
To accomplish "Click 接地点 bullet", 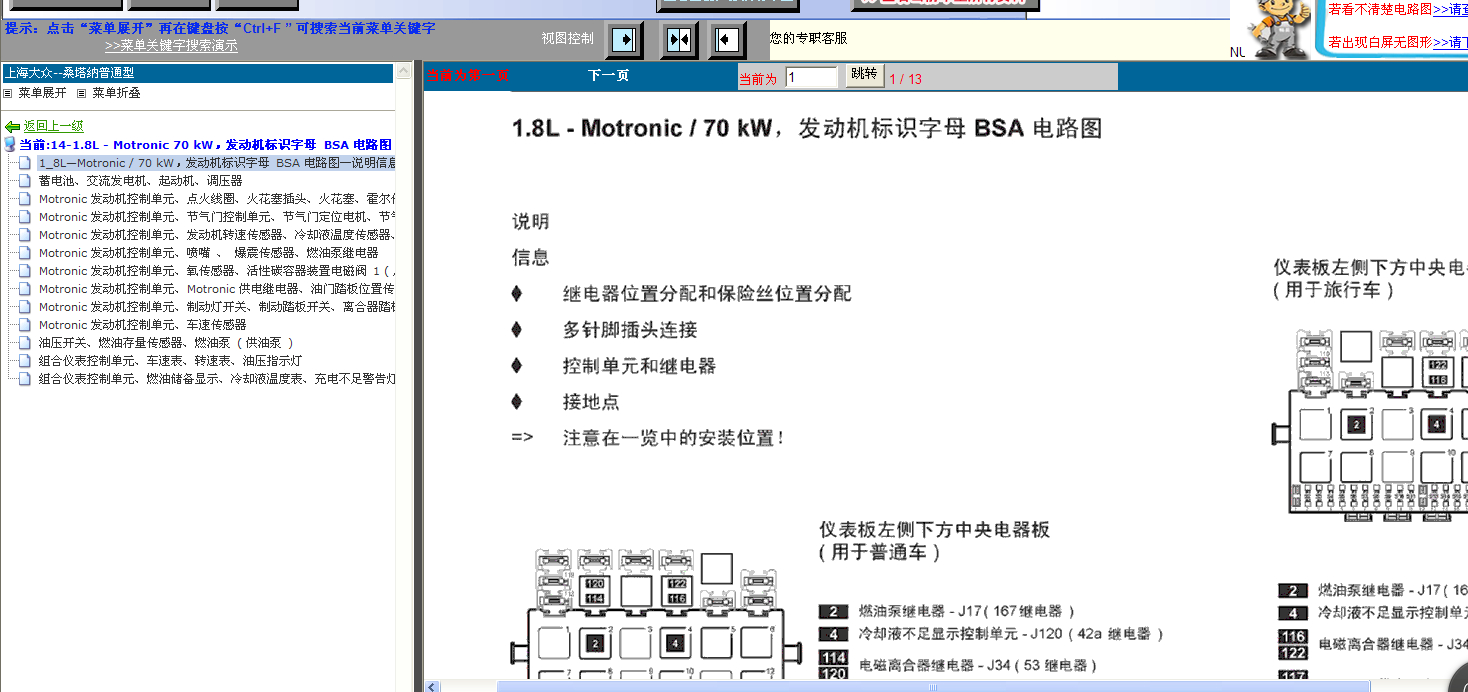I will pyautogui.click(x=591, y=402).
